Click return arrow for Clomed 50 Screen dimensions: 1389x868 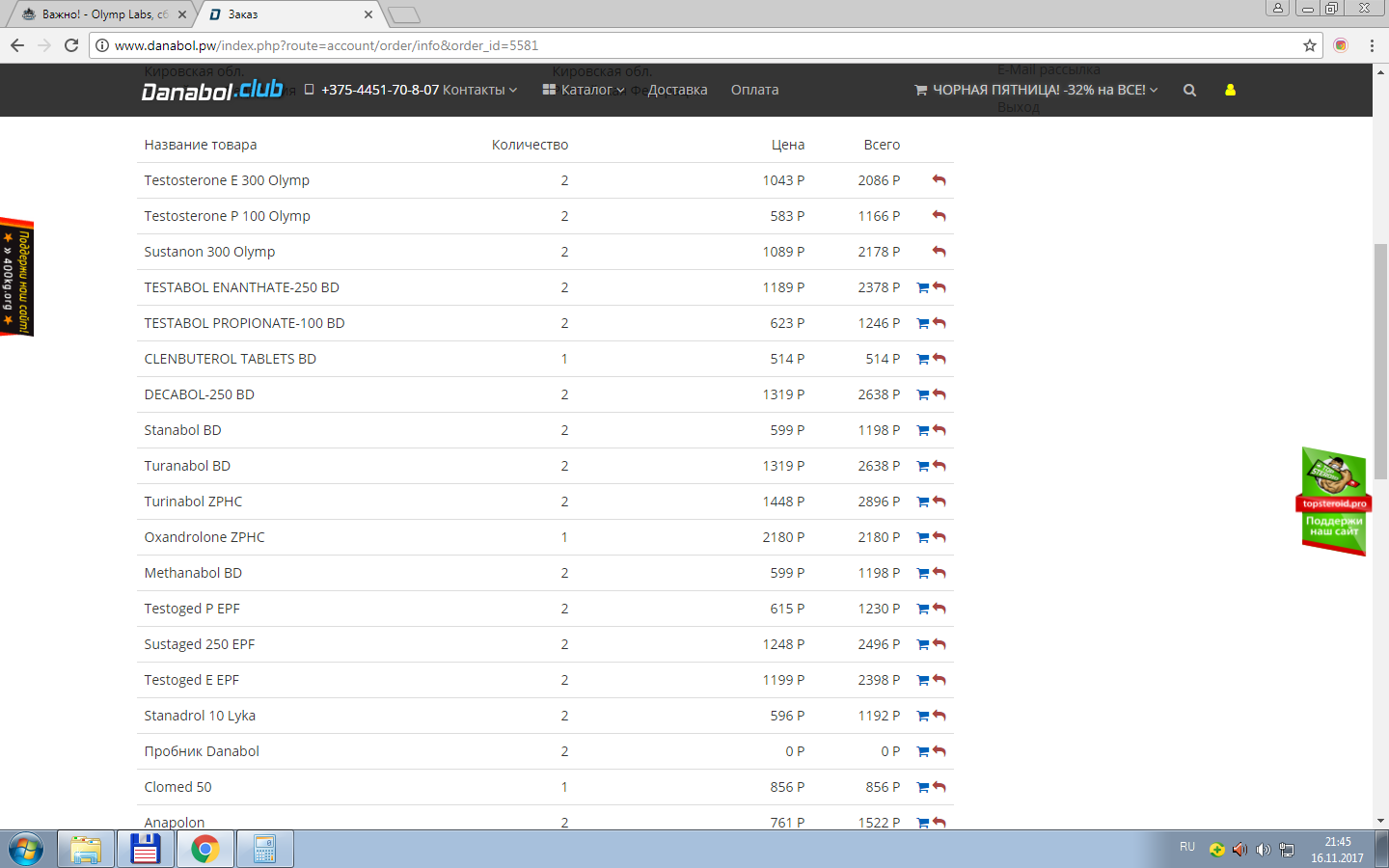click(x=940, y=787)
